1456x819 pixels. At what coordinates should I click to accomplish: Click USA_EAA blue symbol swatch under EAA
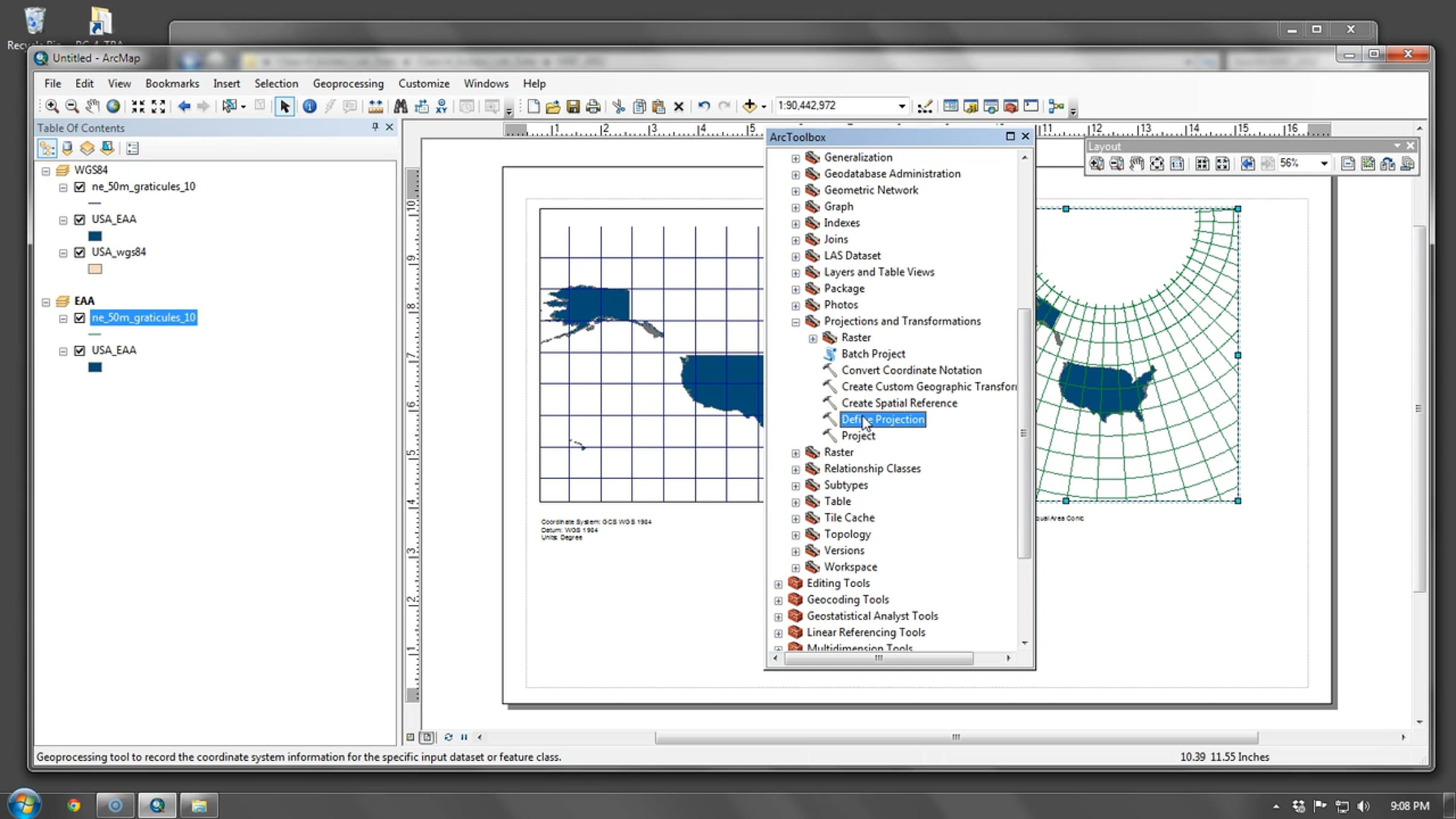pos(95,367)
